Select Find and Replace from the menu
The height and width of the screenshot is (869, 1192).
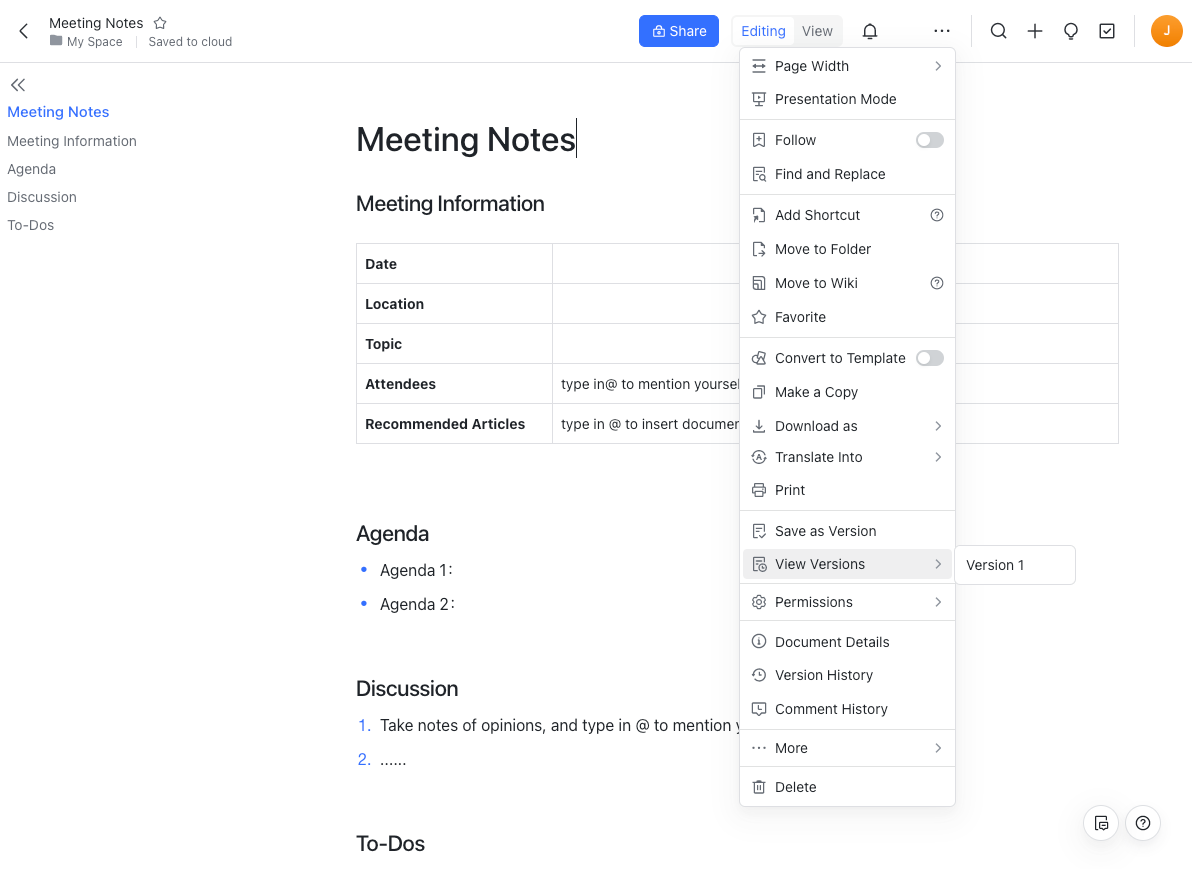[x=830, y=174]
